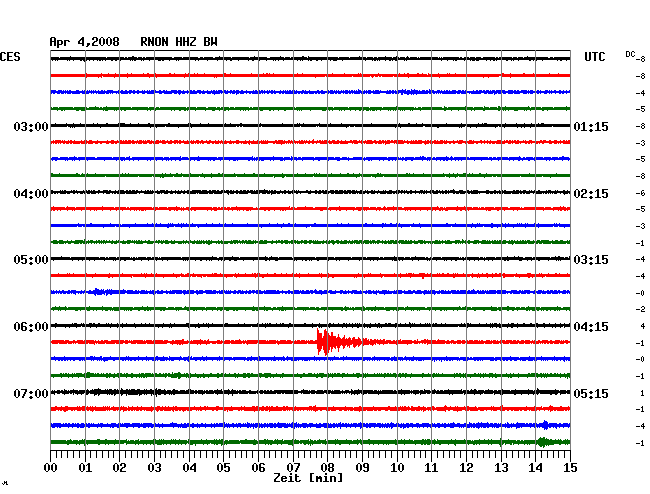Click the "02:15" UTC time label
This screenshot has width=650, height=494.
click(591, 194)
